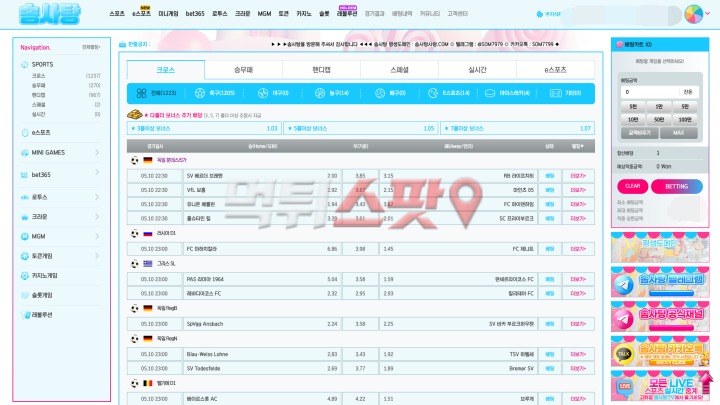Image resolution: width=720 pixels, height=405 pixels.
Task: Open 핸디캡 (967) in SPORTS sidebar list
Action: tap(66, 95)
